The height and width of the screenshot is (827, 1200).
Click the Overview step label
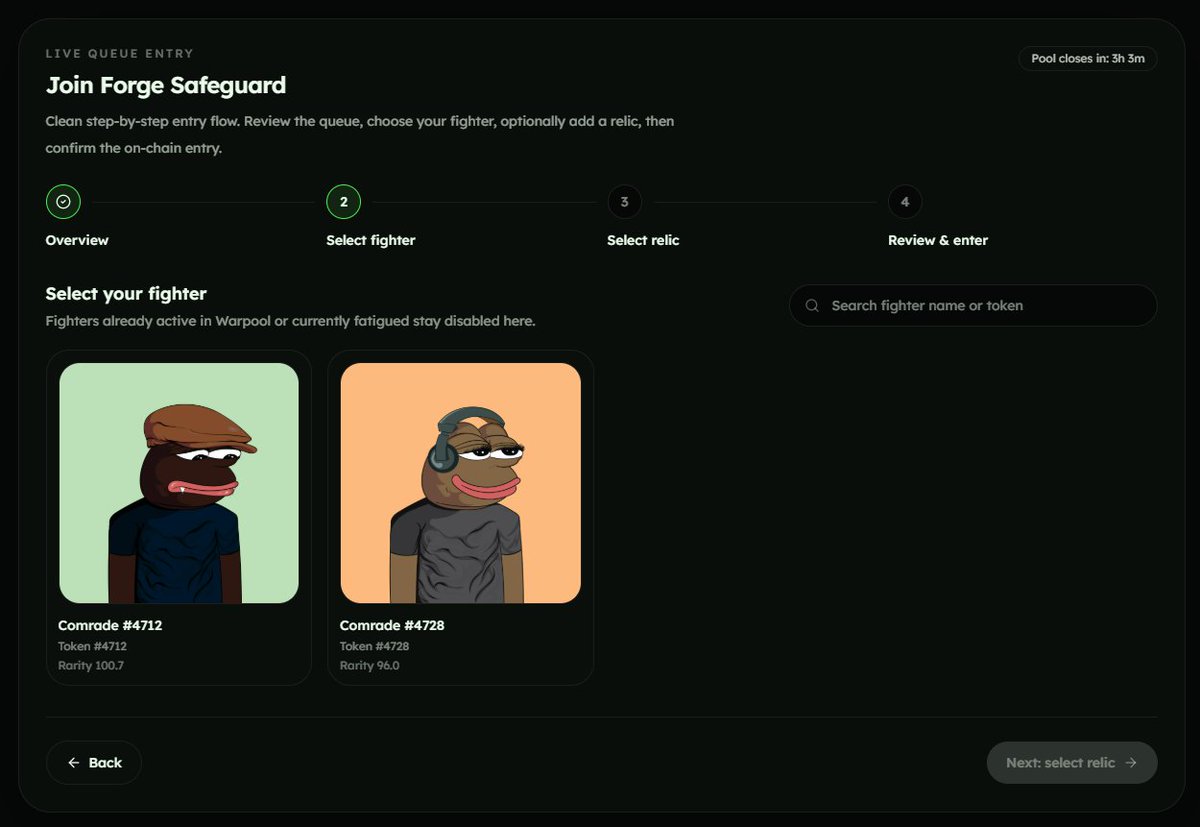click(77, 240)
